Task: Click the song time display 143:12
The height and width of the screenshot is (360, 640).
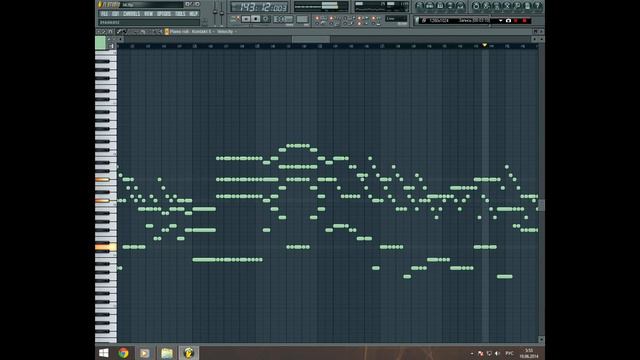Action: click(259, 7)
